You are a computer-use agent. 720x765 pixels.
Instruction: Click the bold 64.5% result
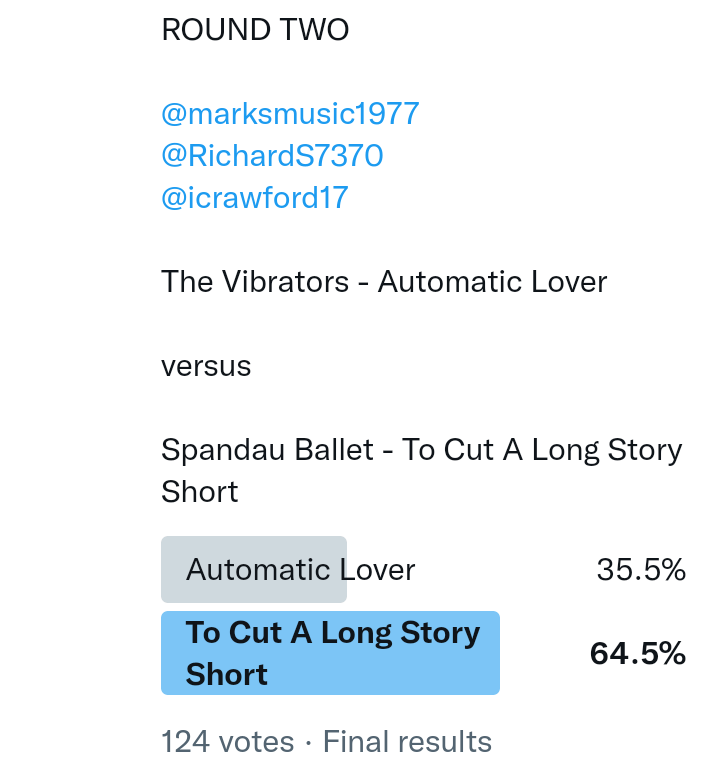638,654
